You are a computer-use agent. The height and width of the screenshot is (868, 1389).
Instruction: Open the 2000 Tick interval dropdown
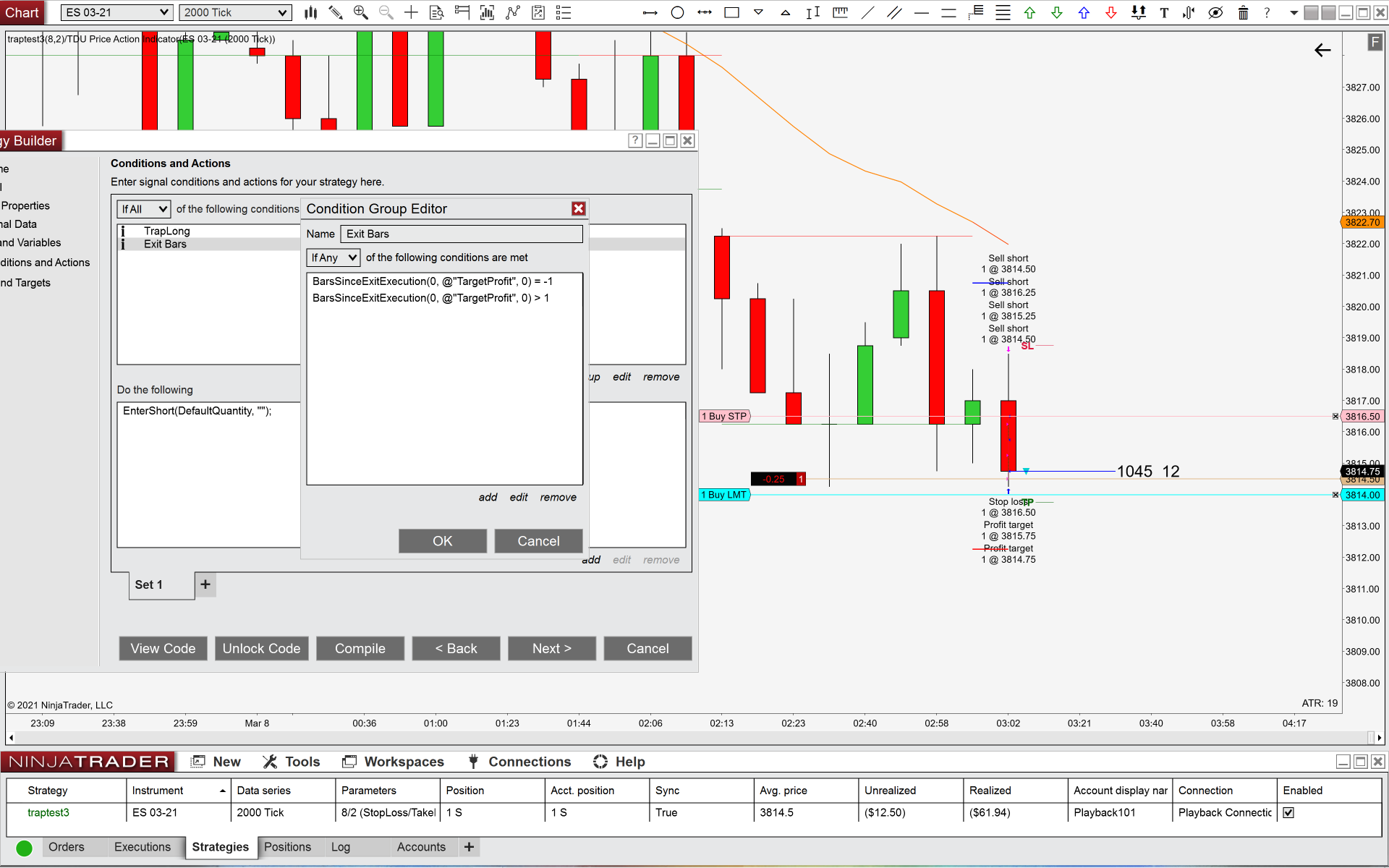235,12
